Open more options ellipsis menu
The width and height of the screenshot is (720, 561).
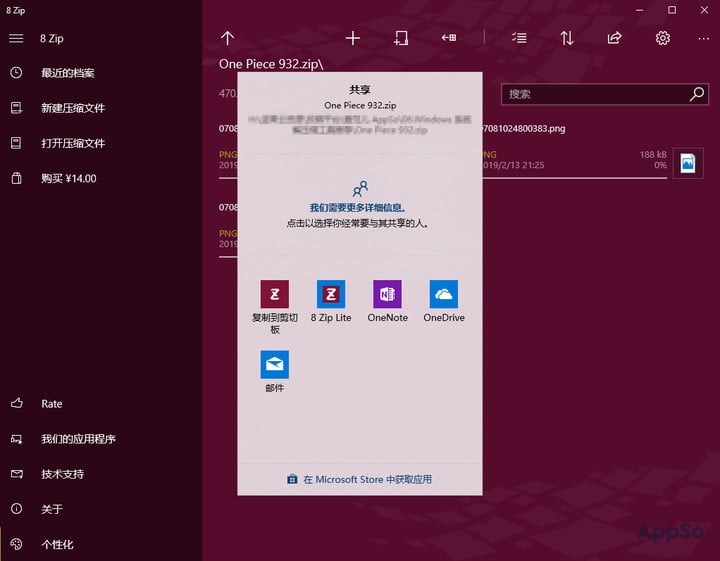click(x=703, y=39)
